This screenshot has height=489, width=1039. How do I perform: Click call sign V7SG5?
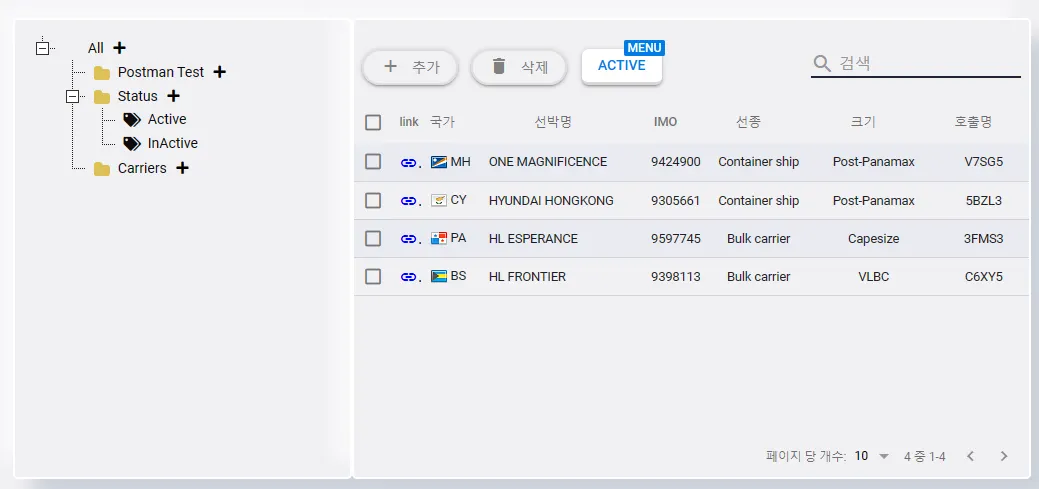point(984,162)
